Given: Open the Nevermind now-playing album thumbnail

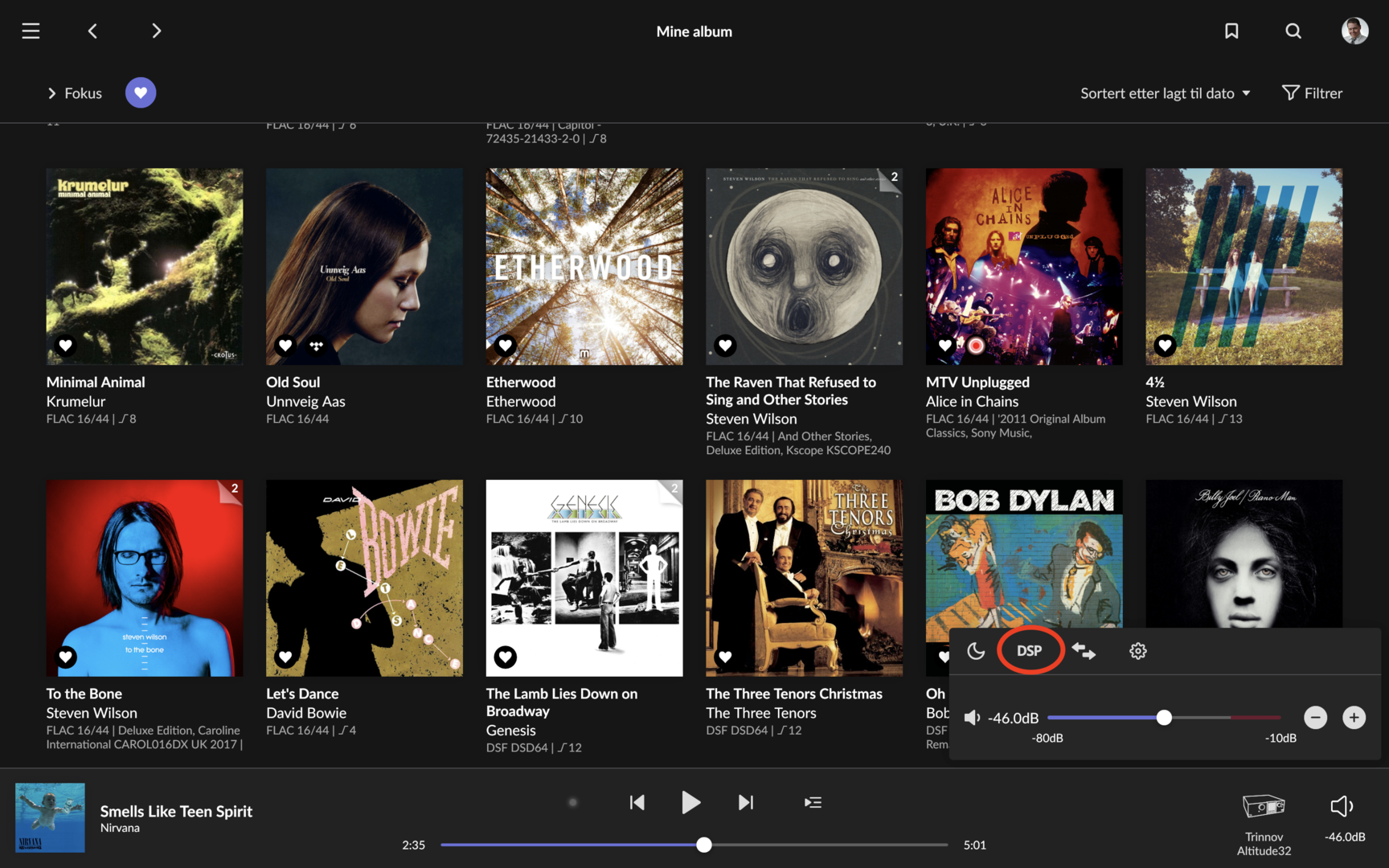Looking at the screenshot, I should click(50, 817).
